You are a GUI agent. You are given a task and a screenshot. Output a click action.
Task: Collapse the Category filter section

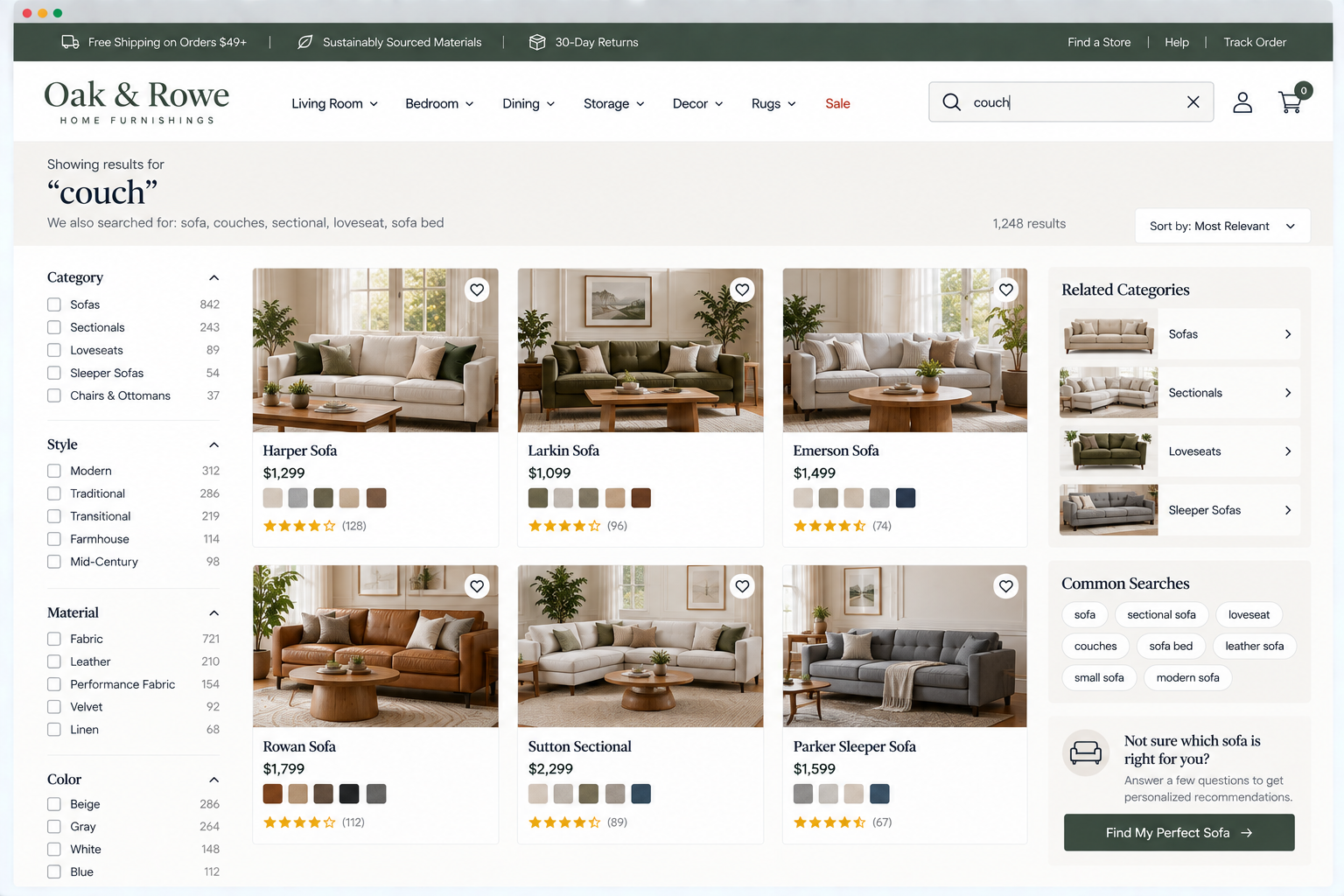(213, 277)
